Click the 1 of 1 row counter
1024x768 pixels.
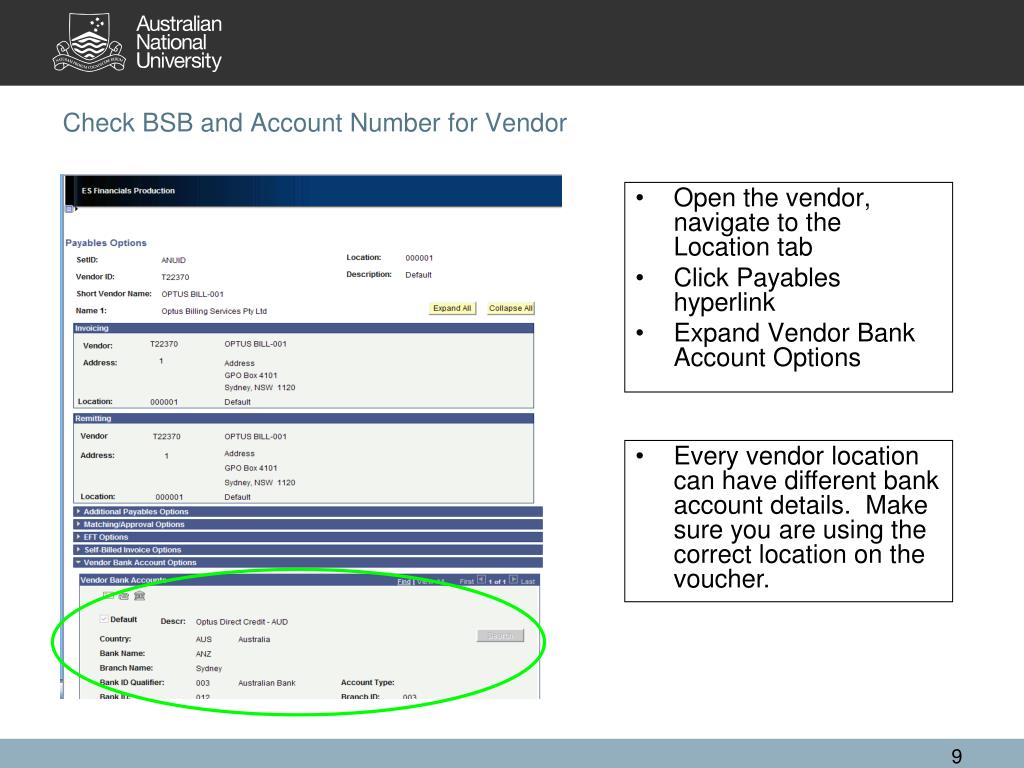pos(498,581)
